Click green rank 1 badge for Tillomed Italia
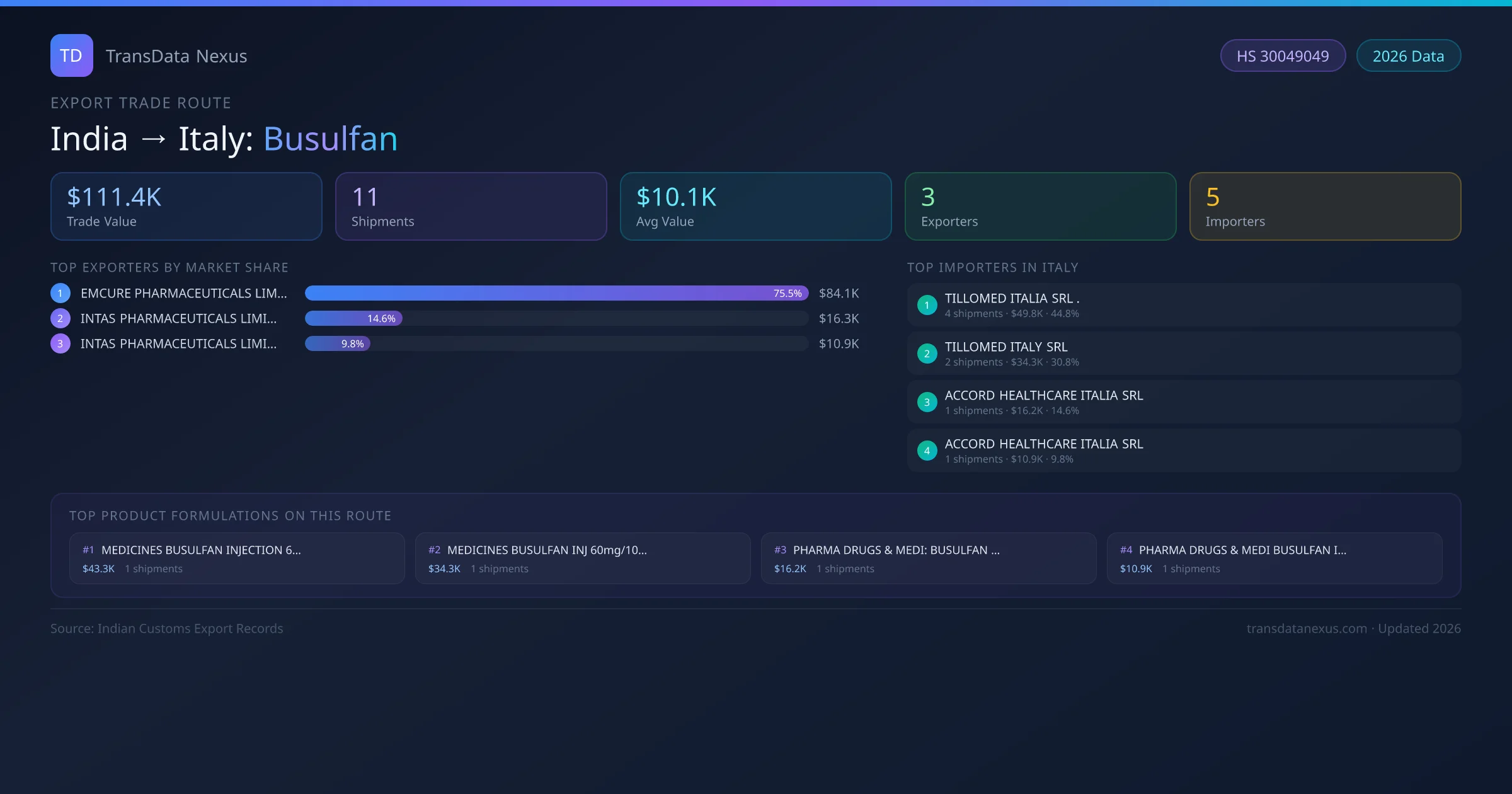The image size is (1512, 794). pos(927,305)
